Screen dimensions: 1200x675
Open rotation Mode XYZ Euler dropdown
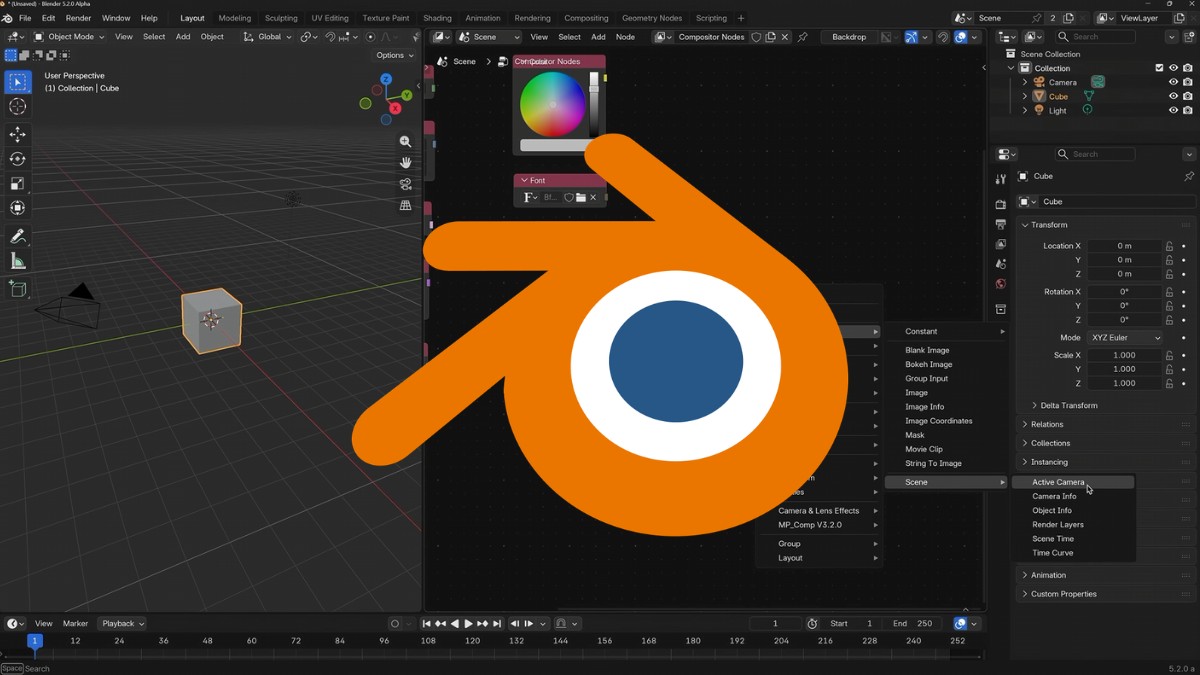tap(1126, 338)
